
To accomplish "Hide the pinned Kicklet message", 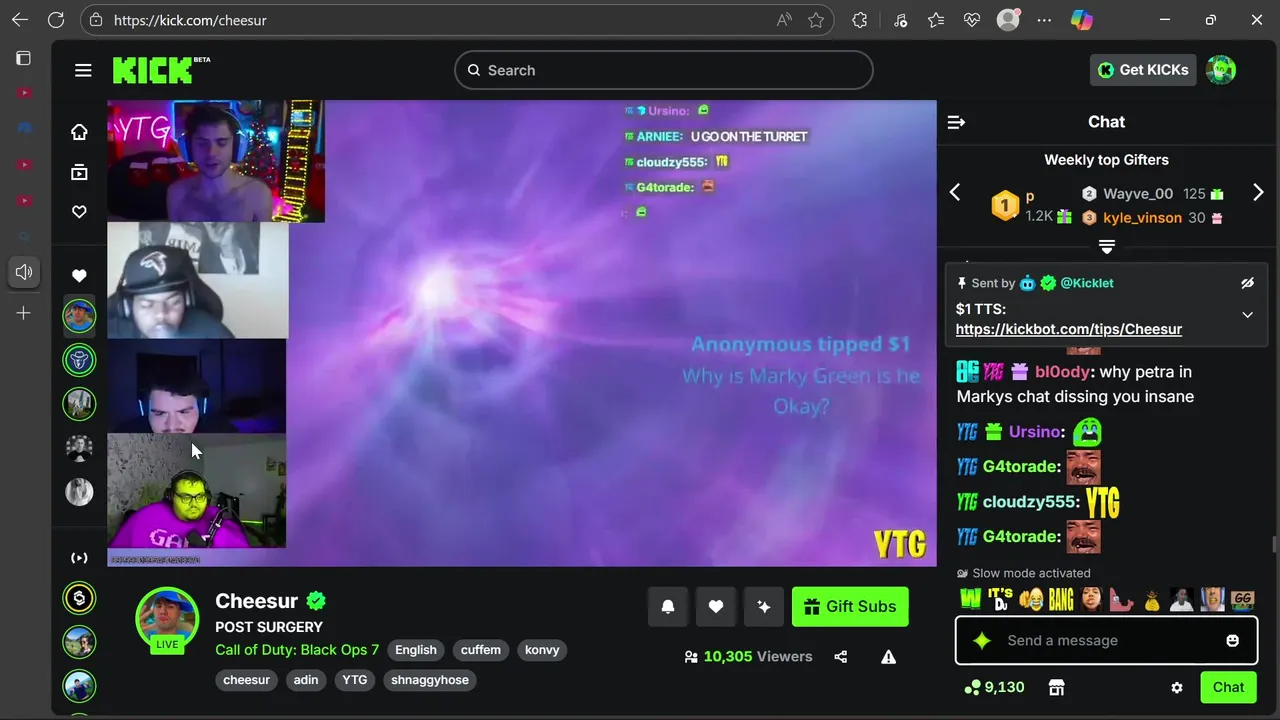I will point(1247,283).
